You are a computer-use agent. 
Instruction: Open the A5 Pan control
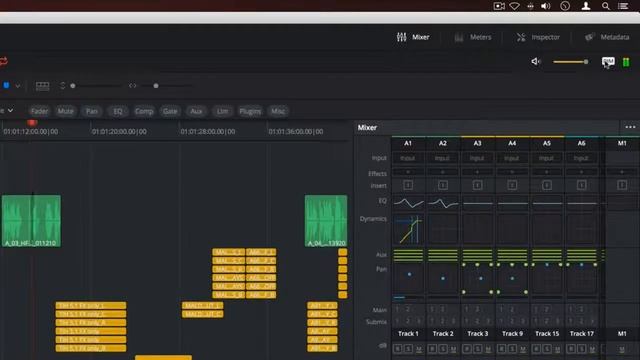click(x=547, y=279)
